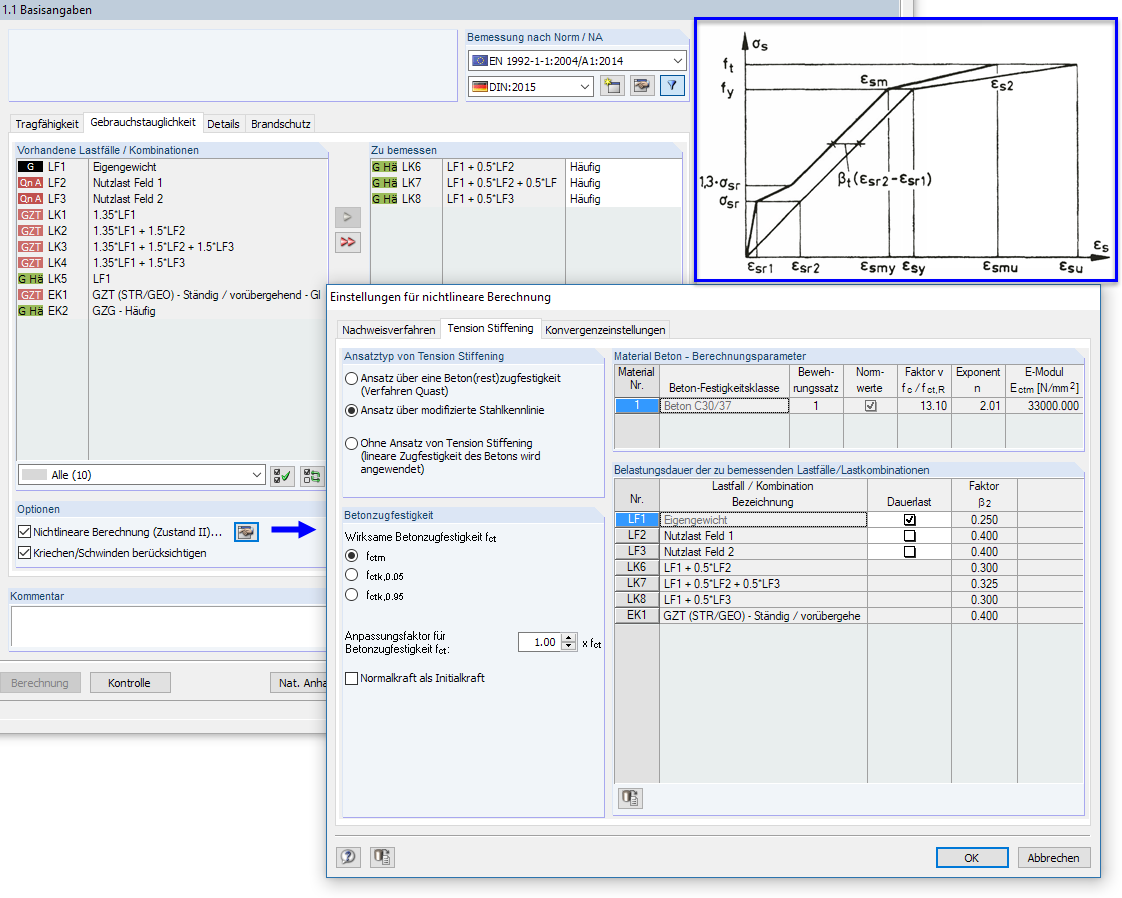Select LK7 row in Zu bemessen list

click(526, 182)
